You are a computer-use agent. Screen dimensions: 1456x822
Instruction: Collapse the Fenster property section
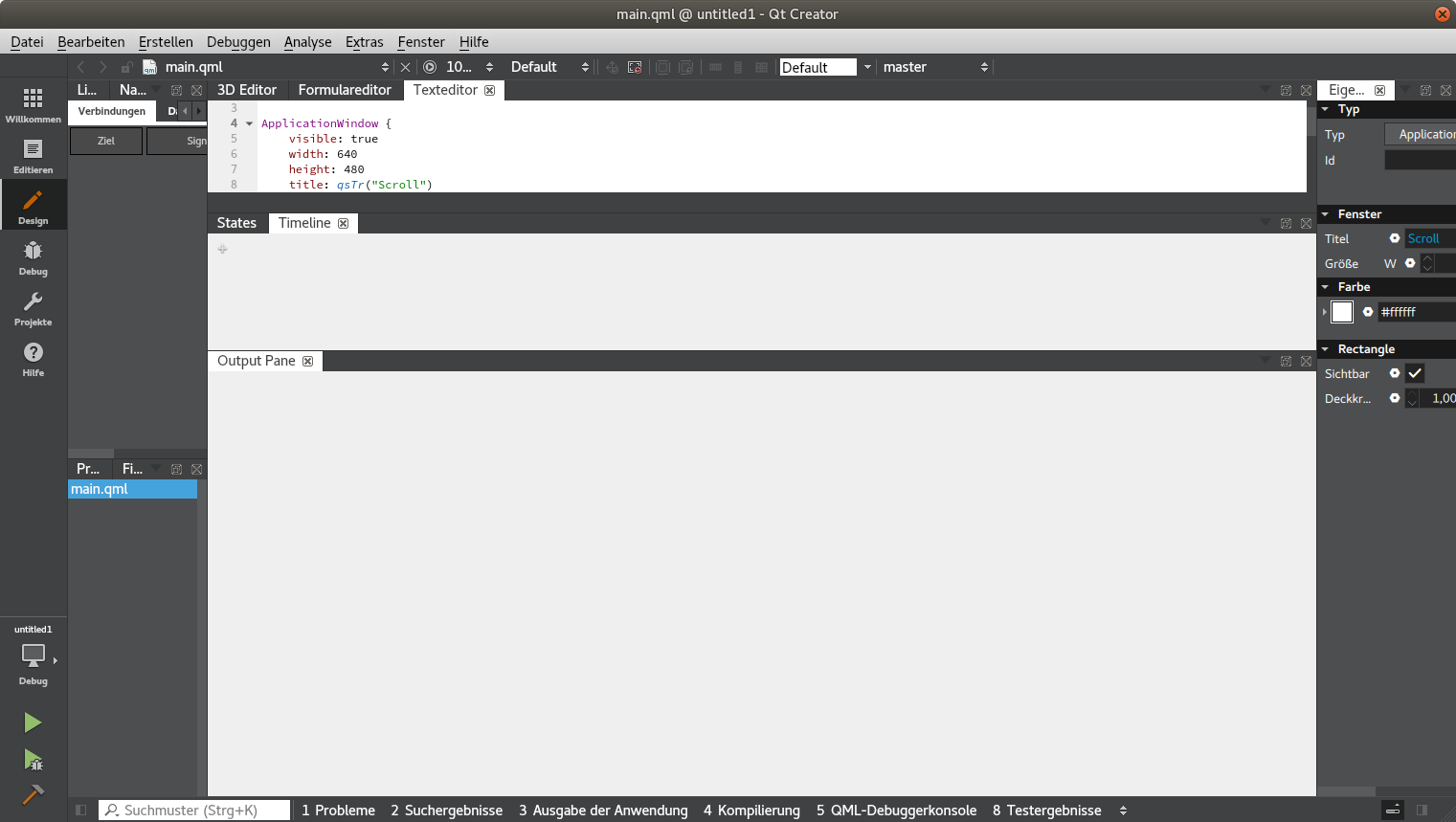(x=1325, y=214)
